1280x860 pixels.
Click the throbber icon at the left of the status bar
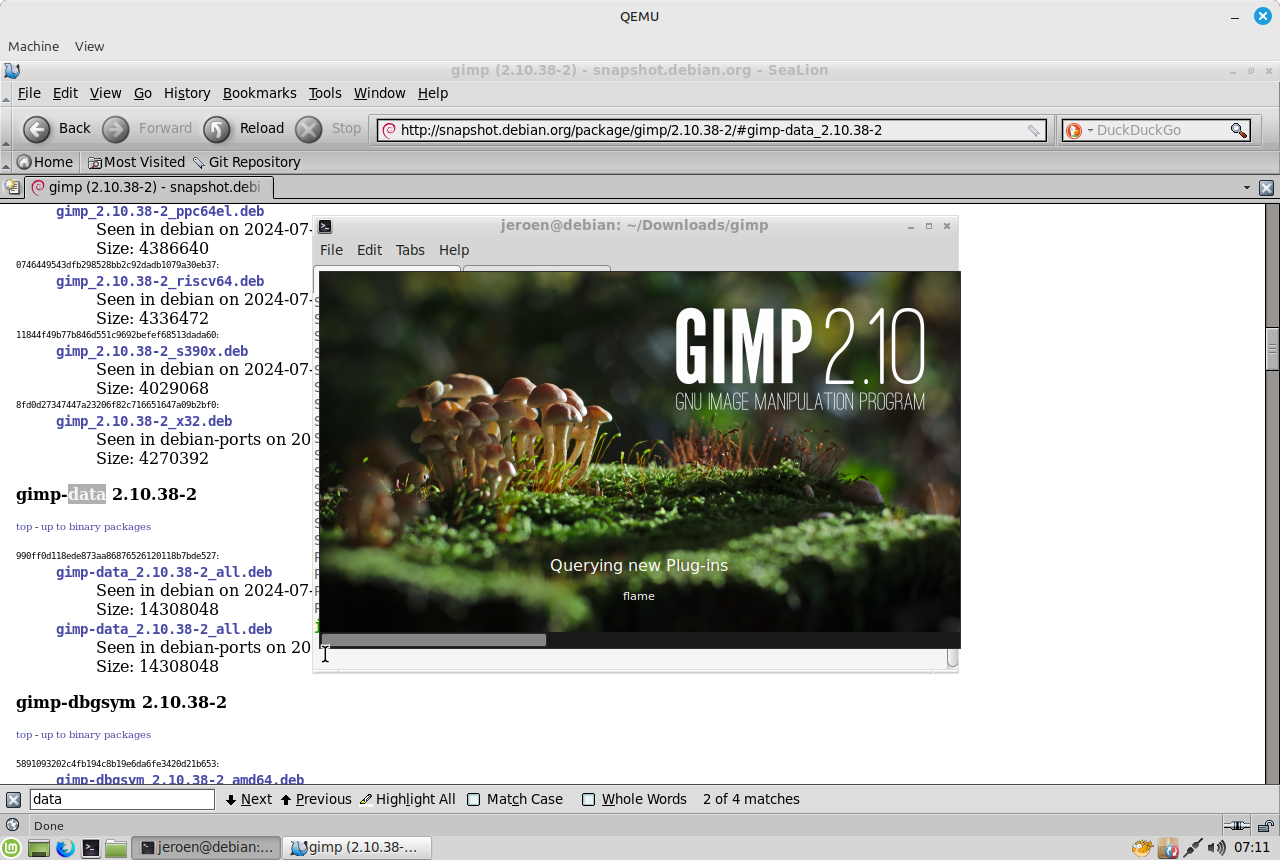pos(12,826)
